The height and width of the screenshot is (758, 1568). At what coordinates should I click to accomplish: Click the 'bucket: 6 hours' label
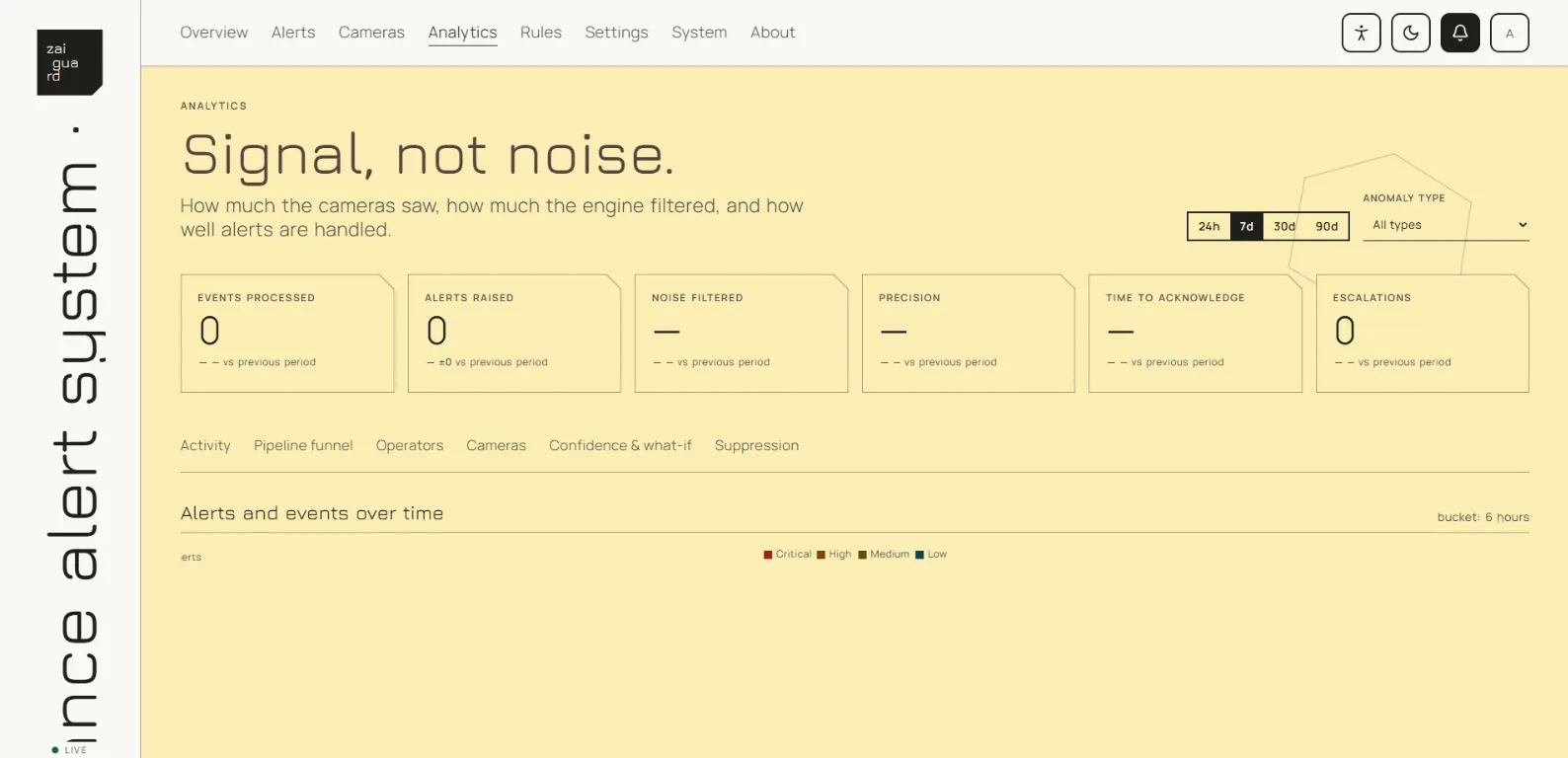point(1483,517)
